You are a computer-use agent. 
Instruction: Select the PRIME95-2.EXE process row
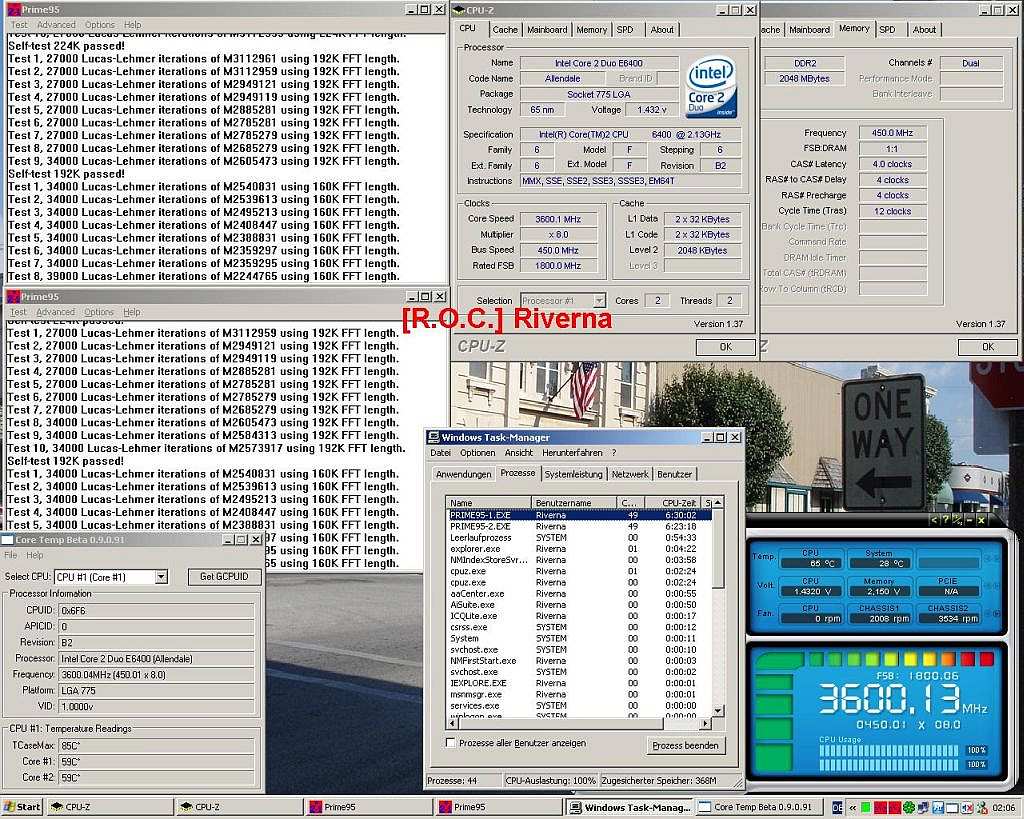click(x=579, y=526)
